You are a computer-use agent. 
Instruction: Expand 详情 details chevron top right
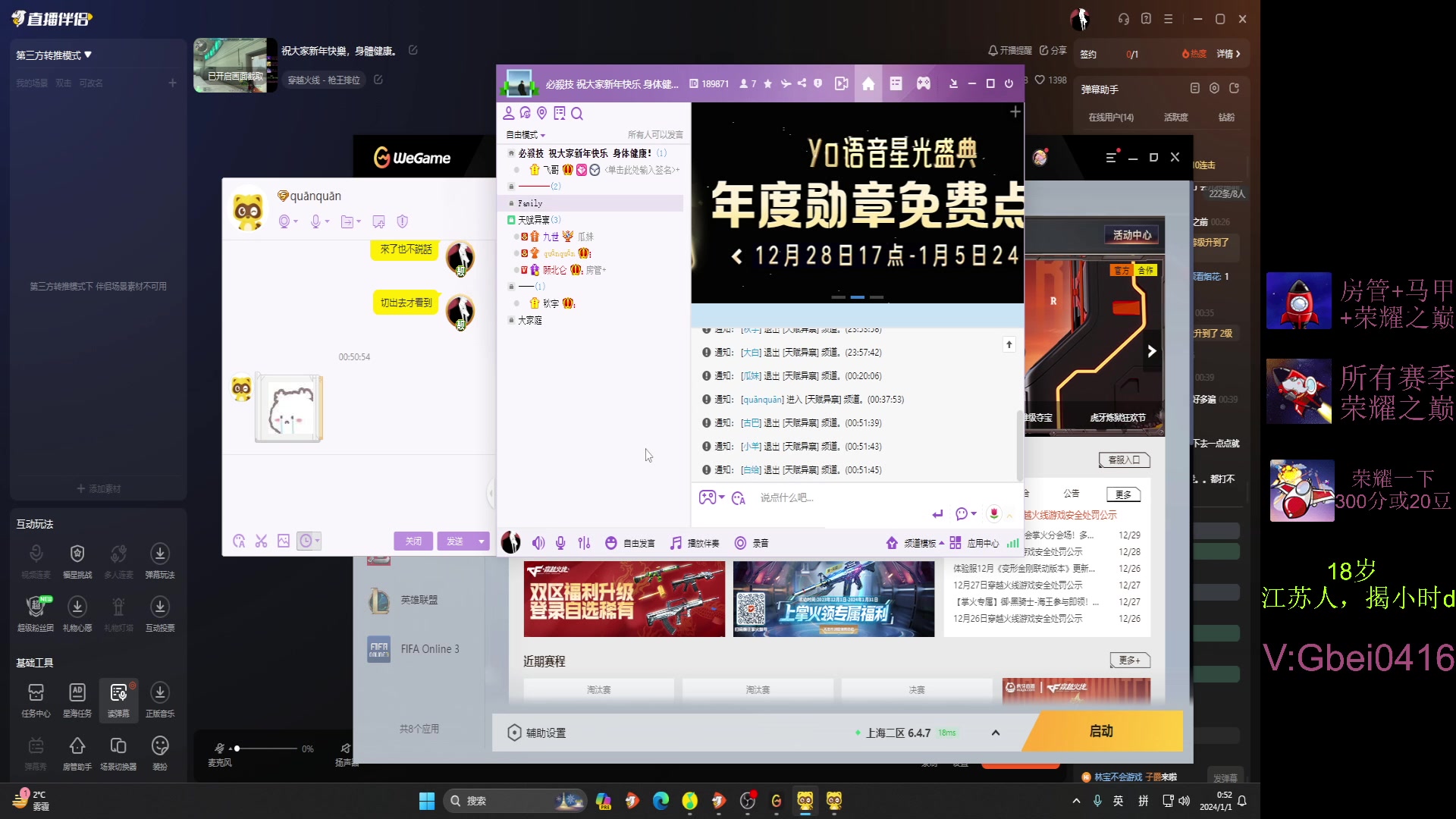pos(1228,54)
